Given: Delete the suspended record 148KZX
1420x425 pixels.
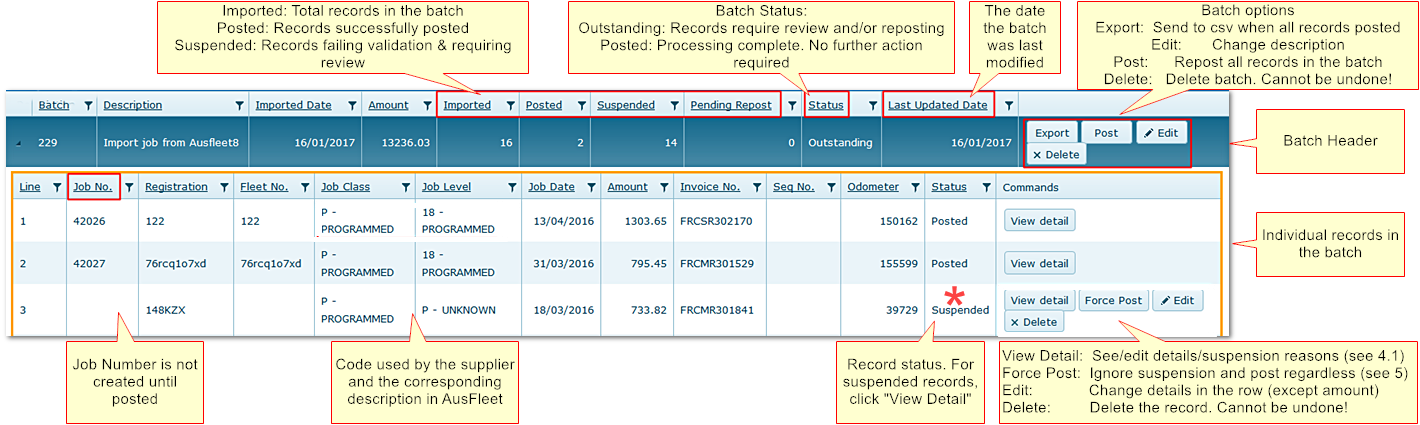Looking at the screenshot, I should pyautogui.click(x=1033, y=322).
